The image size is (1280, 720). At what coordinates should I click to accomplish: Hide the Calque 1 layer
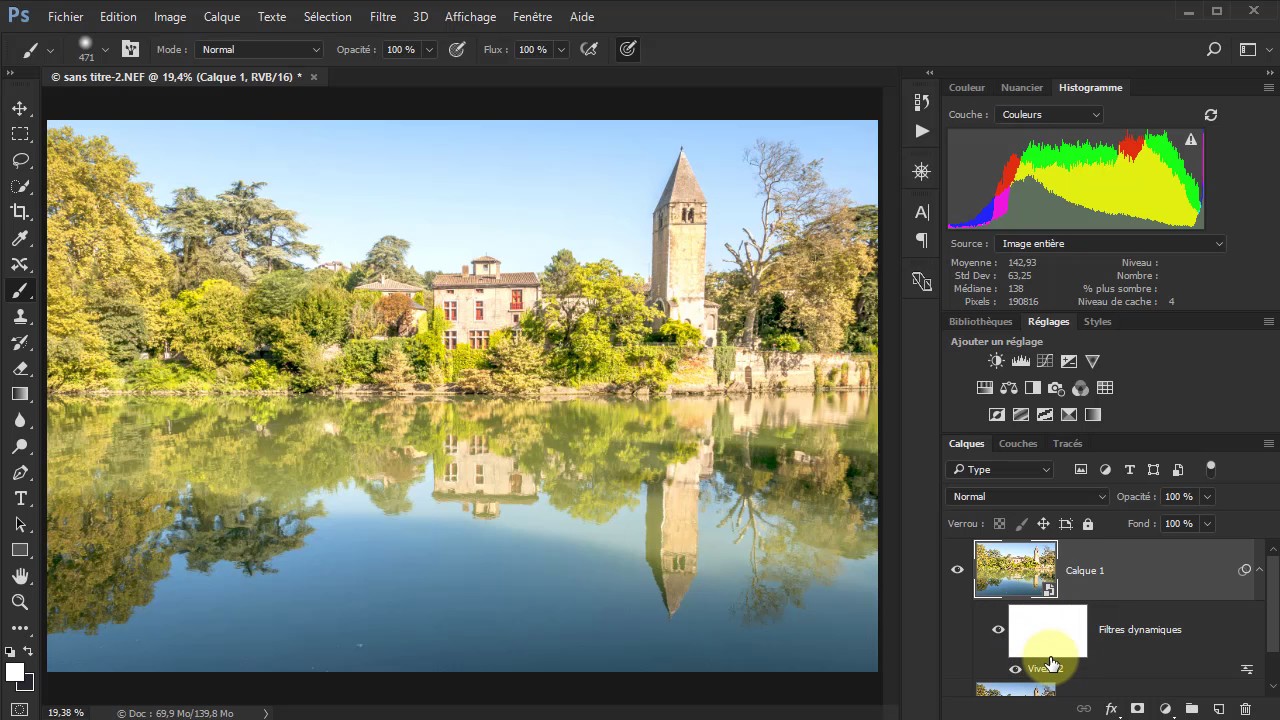[x=957, y=570]
